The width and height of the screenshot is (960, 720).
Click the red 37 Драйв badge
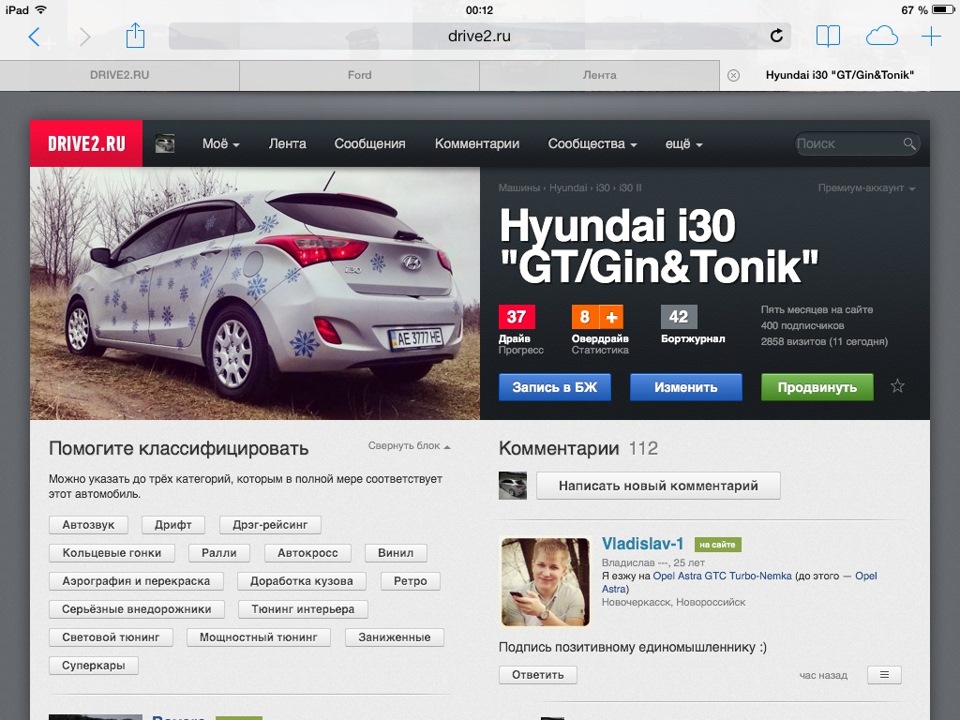click(x=517, y=317)
